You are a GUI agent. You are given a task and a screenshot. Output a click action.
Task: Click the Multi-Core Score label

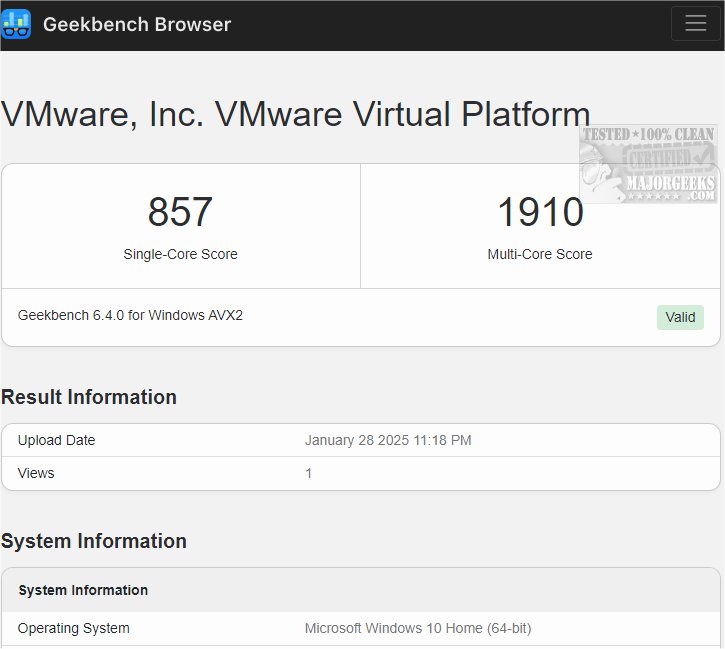[540, 254]
